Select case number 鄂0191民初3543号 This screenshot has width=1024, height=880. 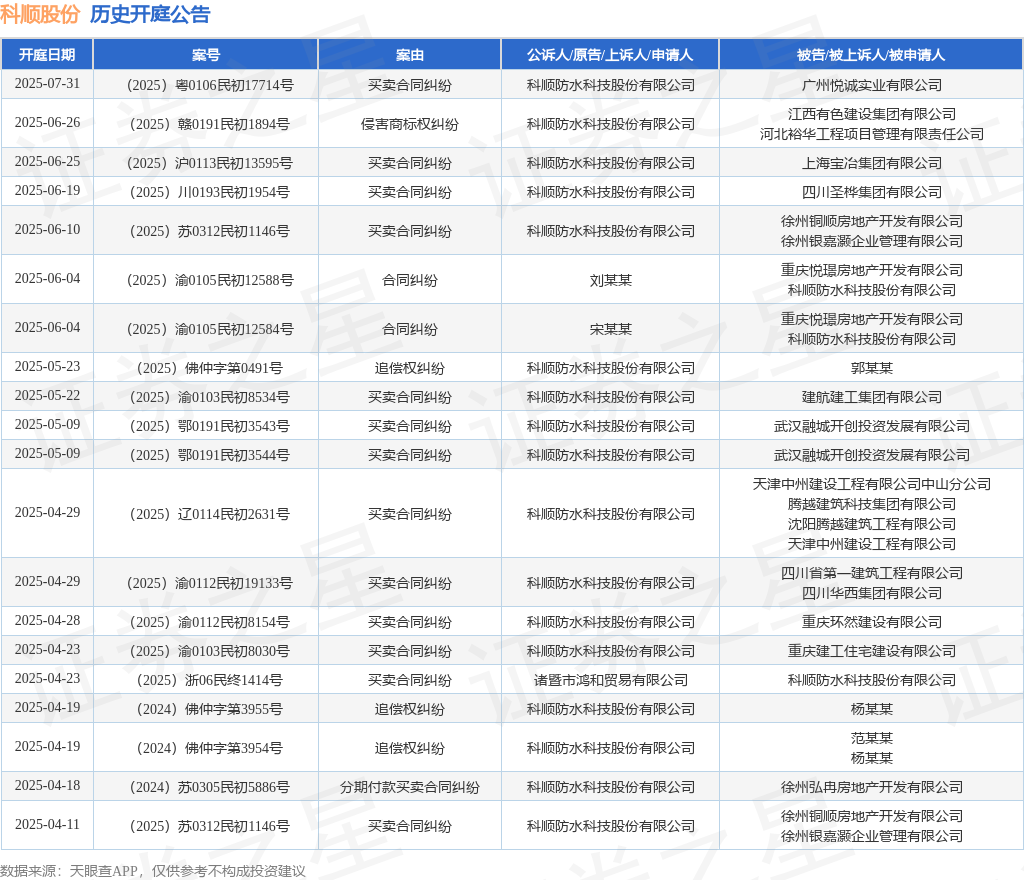[210, 426]
